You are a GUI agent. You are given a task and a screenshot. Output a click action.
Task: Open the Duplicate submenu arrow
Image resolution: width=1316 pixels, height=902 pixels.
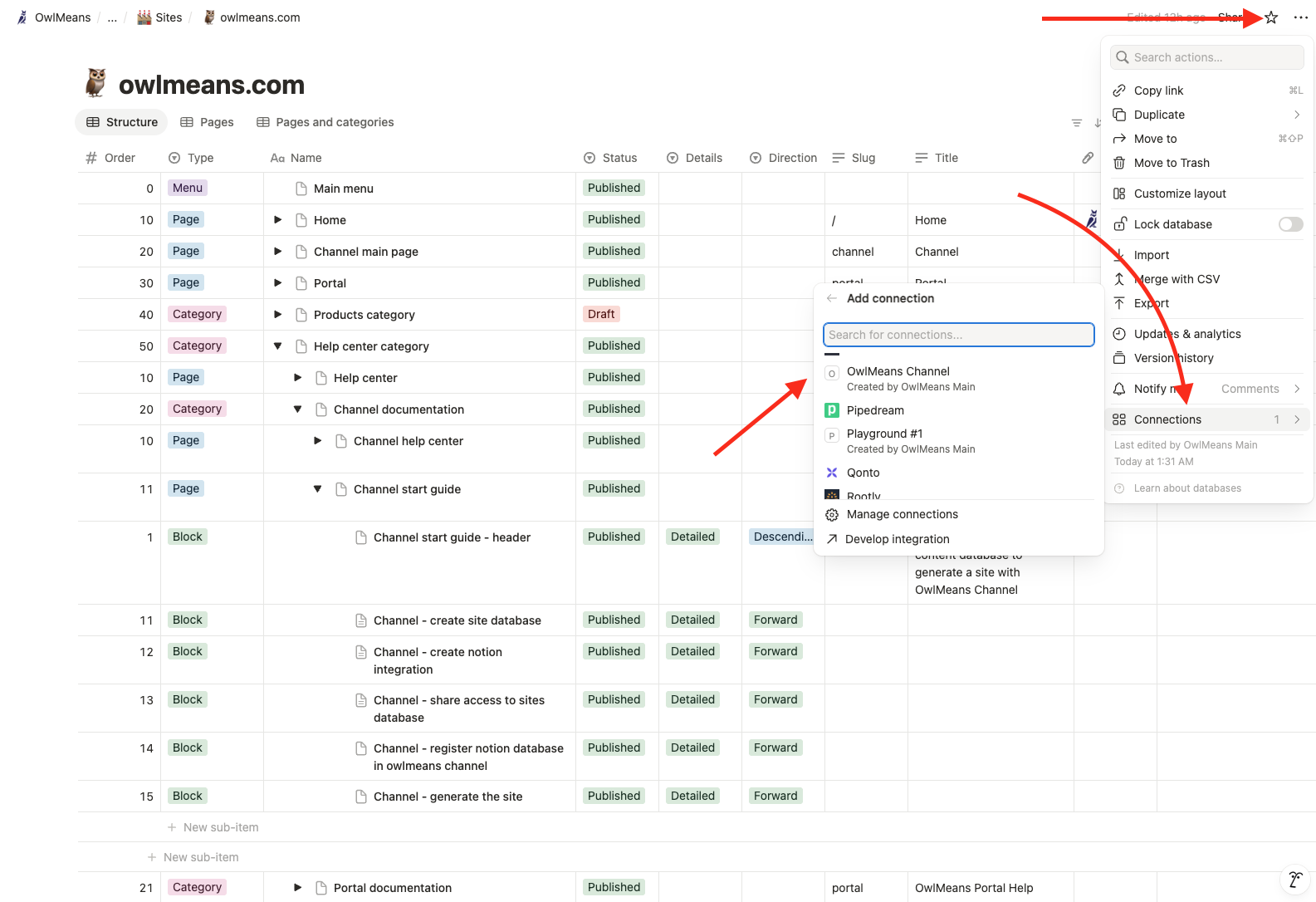click(x=1297, y=115)
